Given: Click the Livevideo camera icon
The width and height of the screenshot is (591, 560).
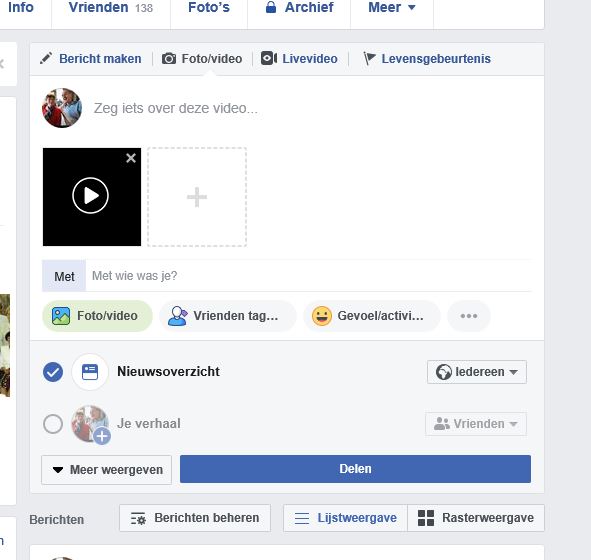Looking at the screenshot, I should [269, 58].
